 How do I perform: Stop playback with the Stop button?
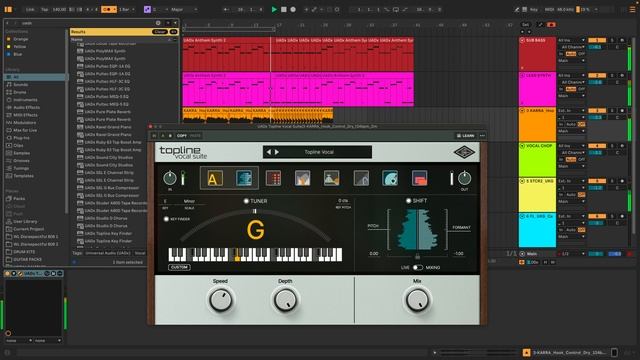[284, 9]
